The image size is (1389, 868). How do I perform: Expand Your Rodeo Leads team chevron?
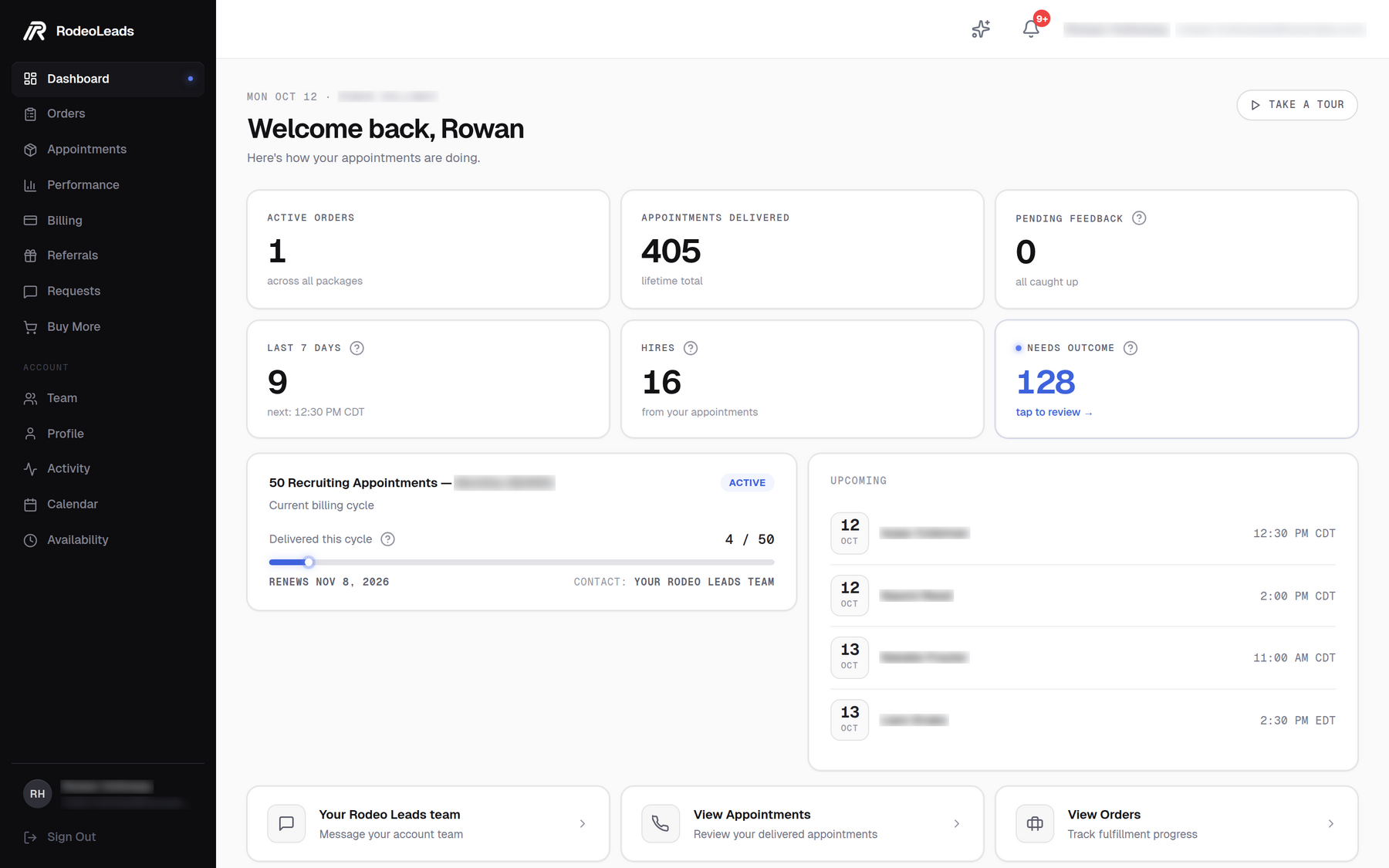coord(583,824)
